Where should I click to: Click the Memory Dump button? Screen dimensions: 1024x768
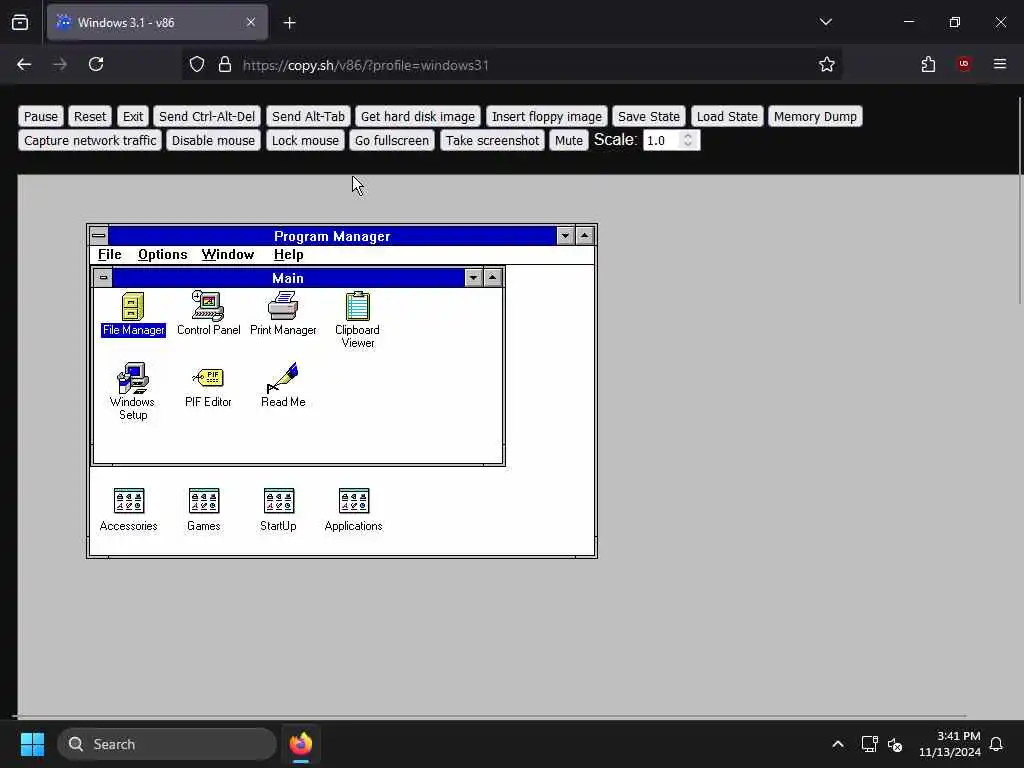tap(815, 116)
